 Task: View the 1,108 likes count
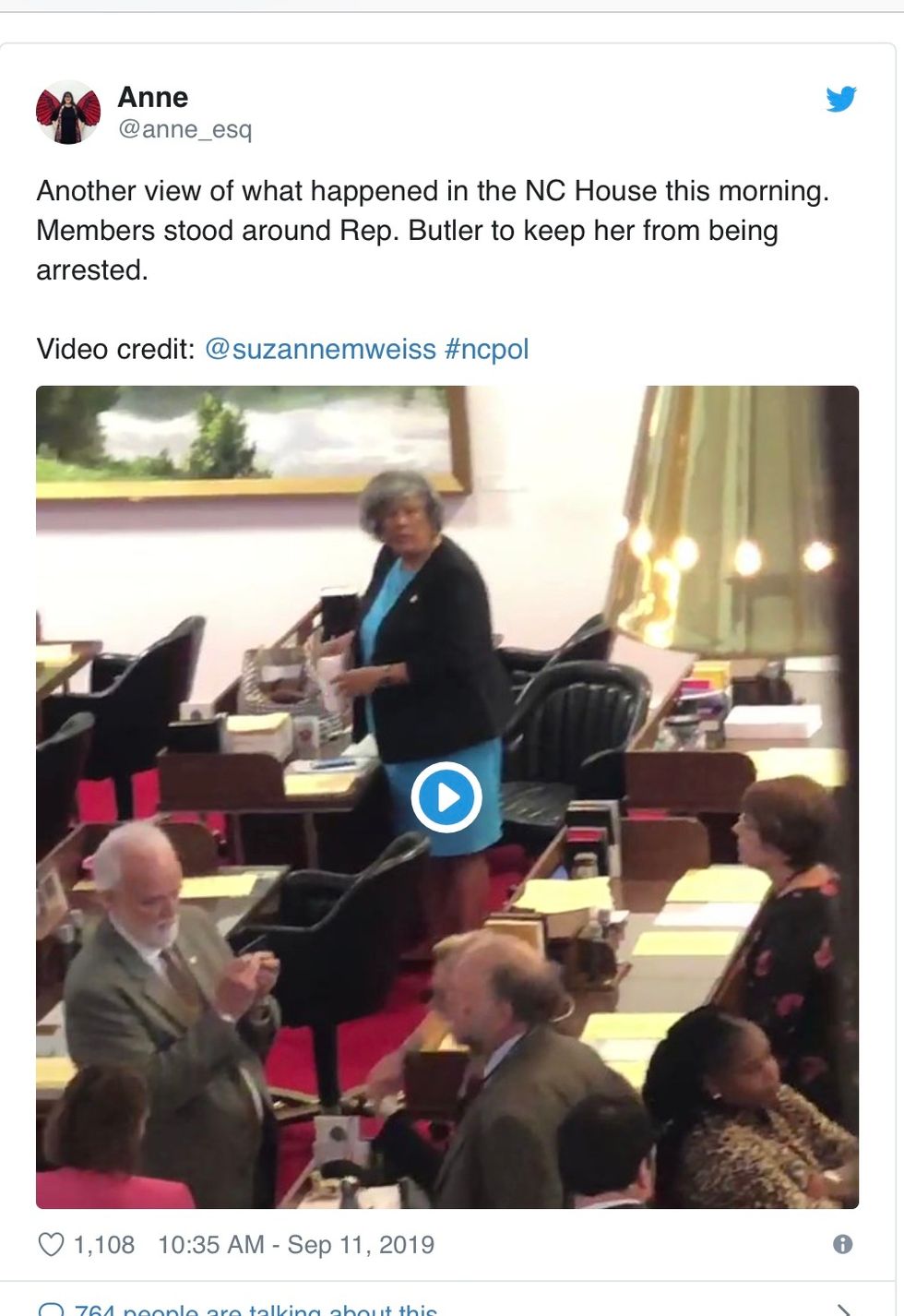(104, 1245)
